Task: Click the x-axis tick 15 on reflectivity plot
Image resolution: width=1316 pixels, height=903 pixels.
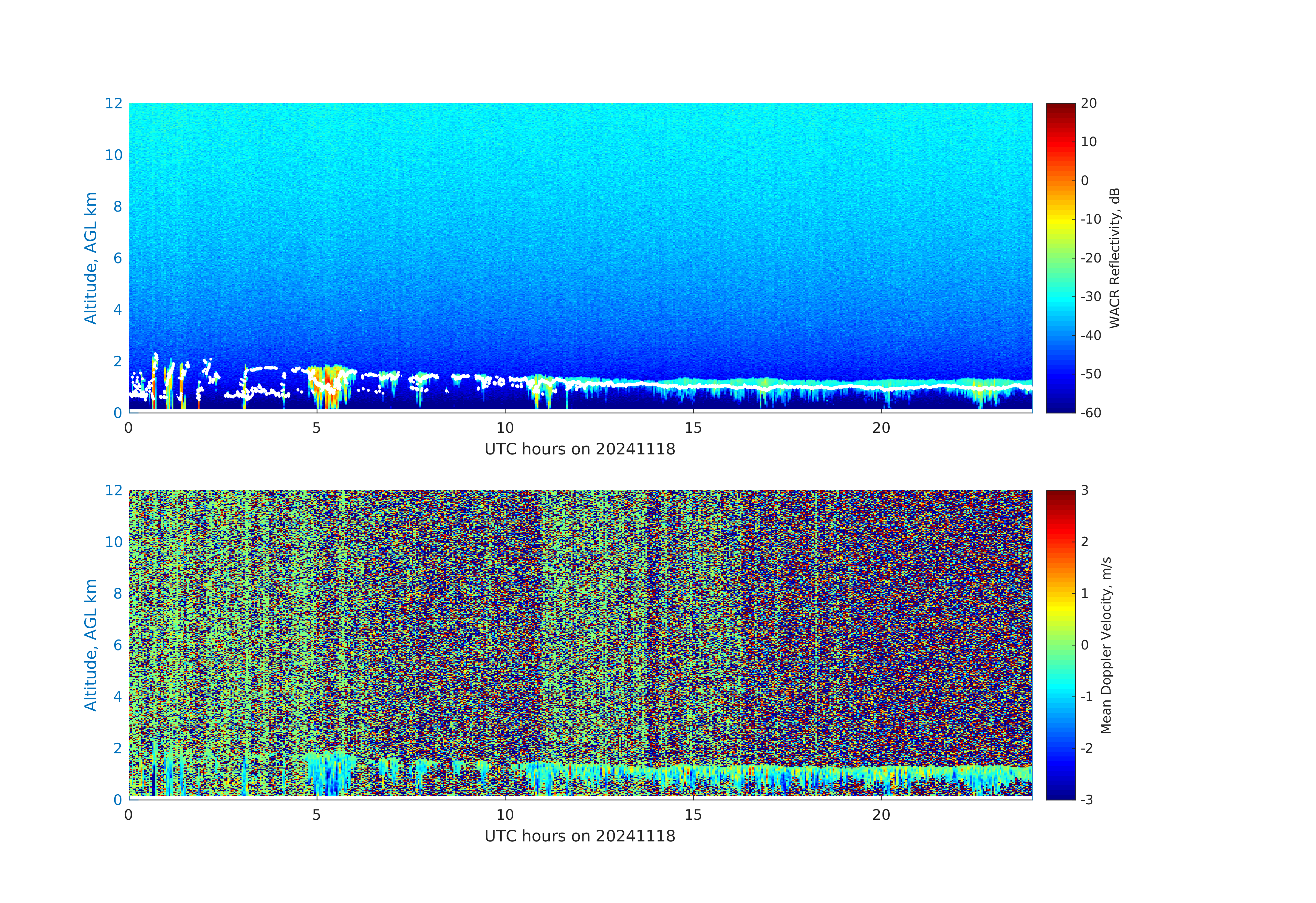Action: tap(693, 428)
